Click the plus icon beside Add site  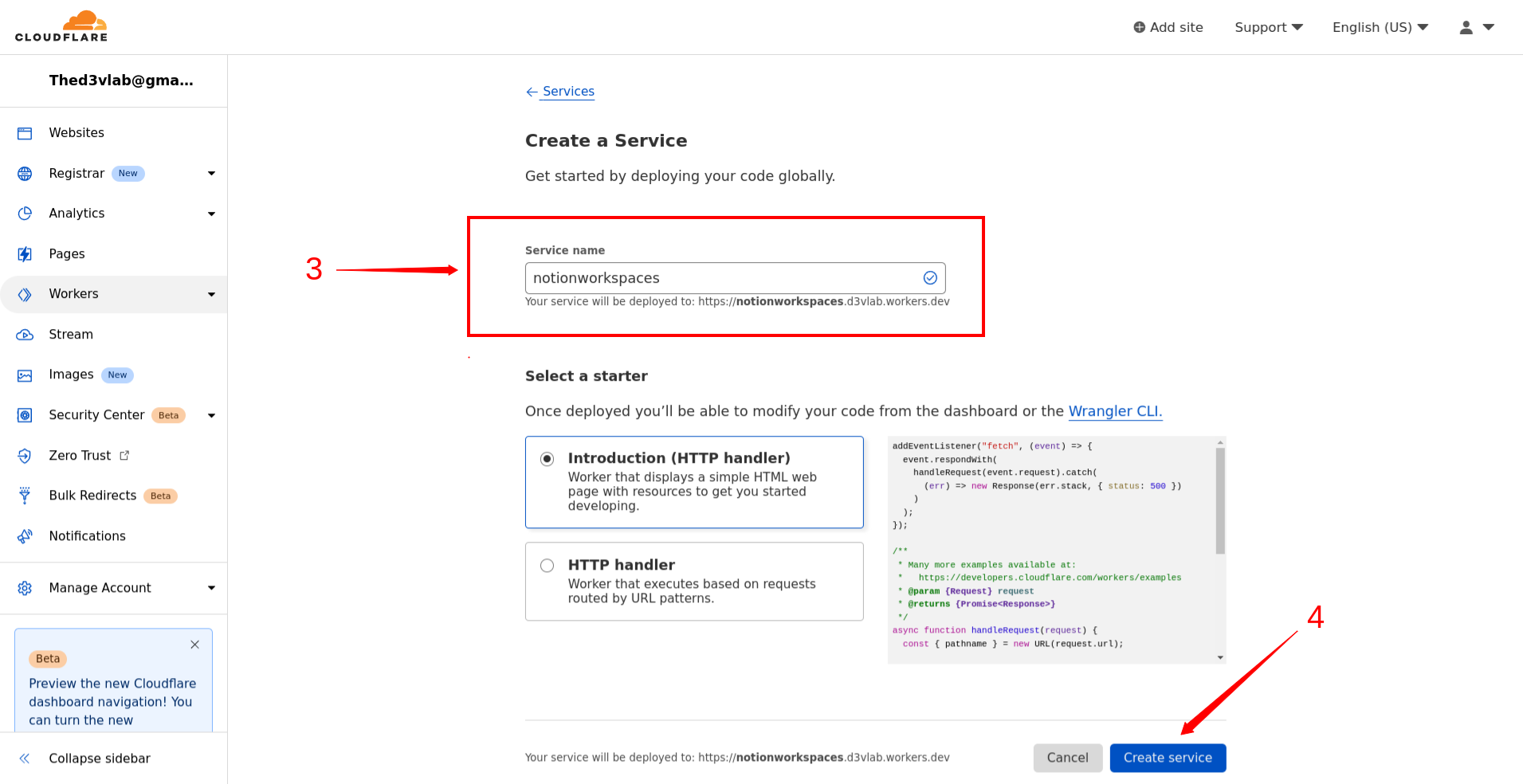[1139, 27]
